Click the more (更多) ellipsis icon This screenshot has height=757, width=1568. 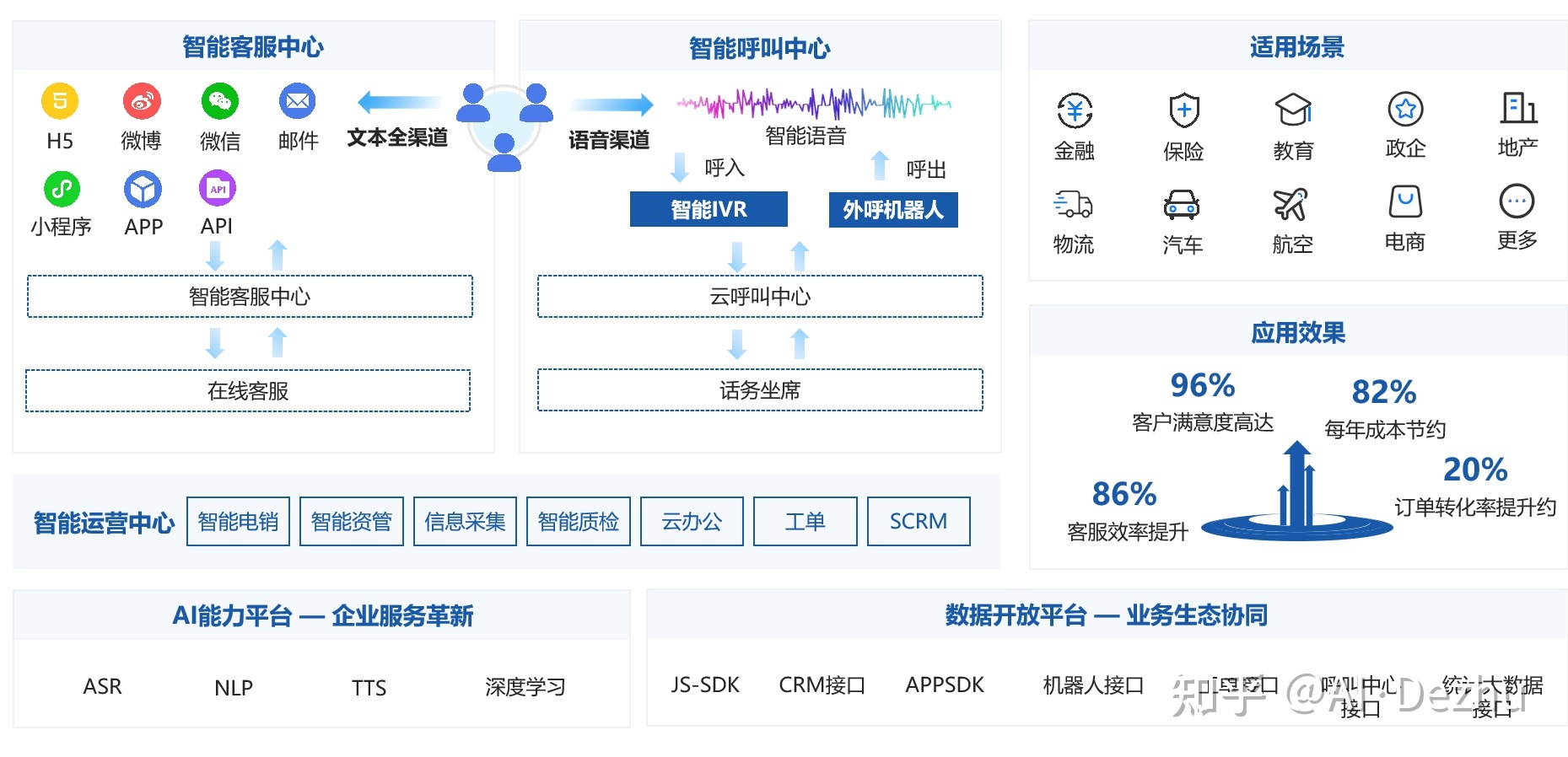pyautogui.click(x=1517, y=201)
